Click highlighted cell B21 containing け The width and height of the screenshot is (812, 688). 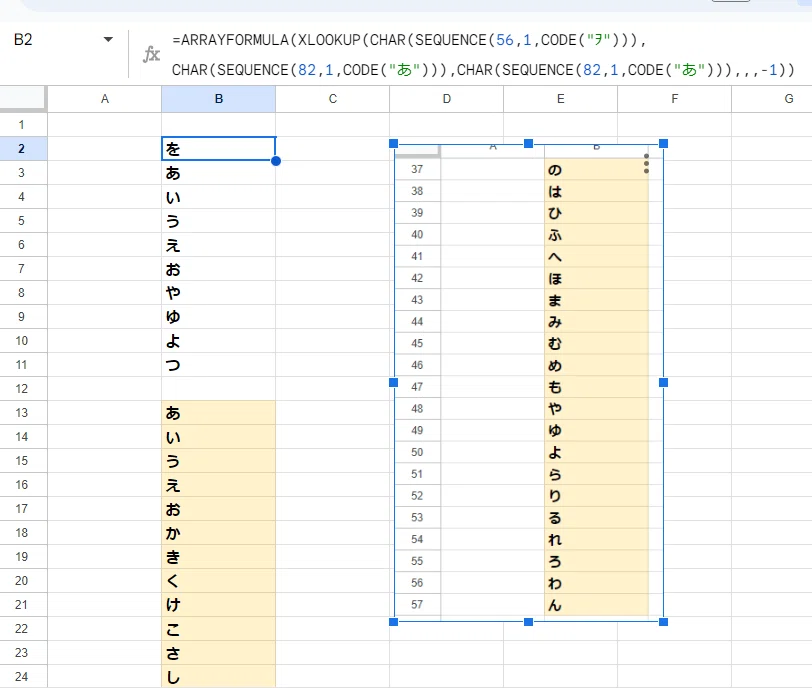(219, 605)
